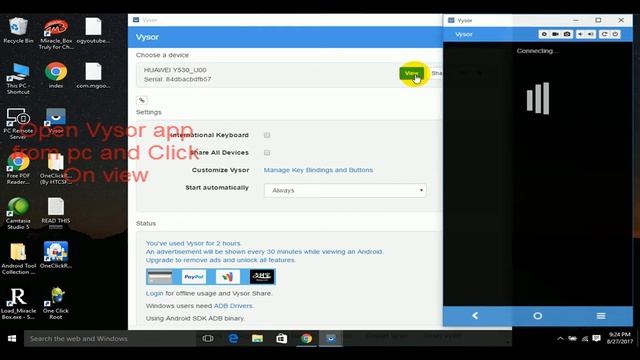Toggle the International Keyboard checkbox
This screenshot has width=640, height=360.
(x=267, y=135)
